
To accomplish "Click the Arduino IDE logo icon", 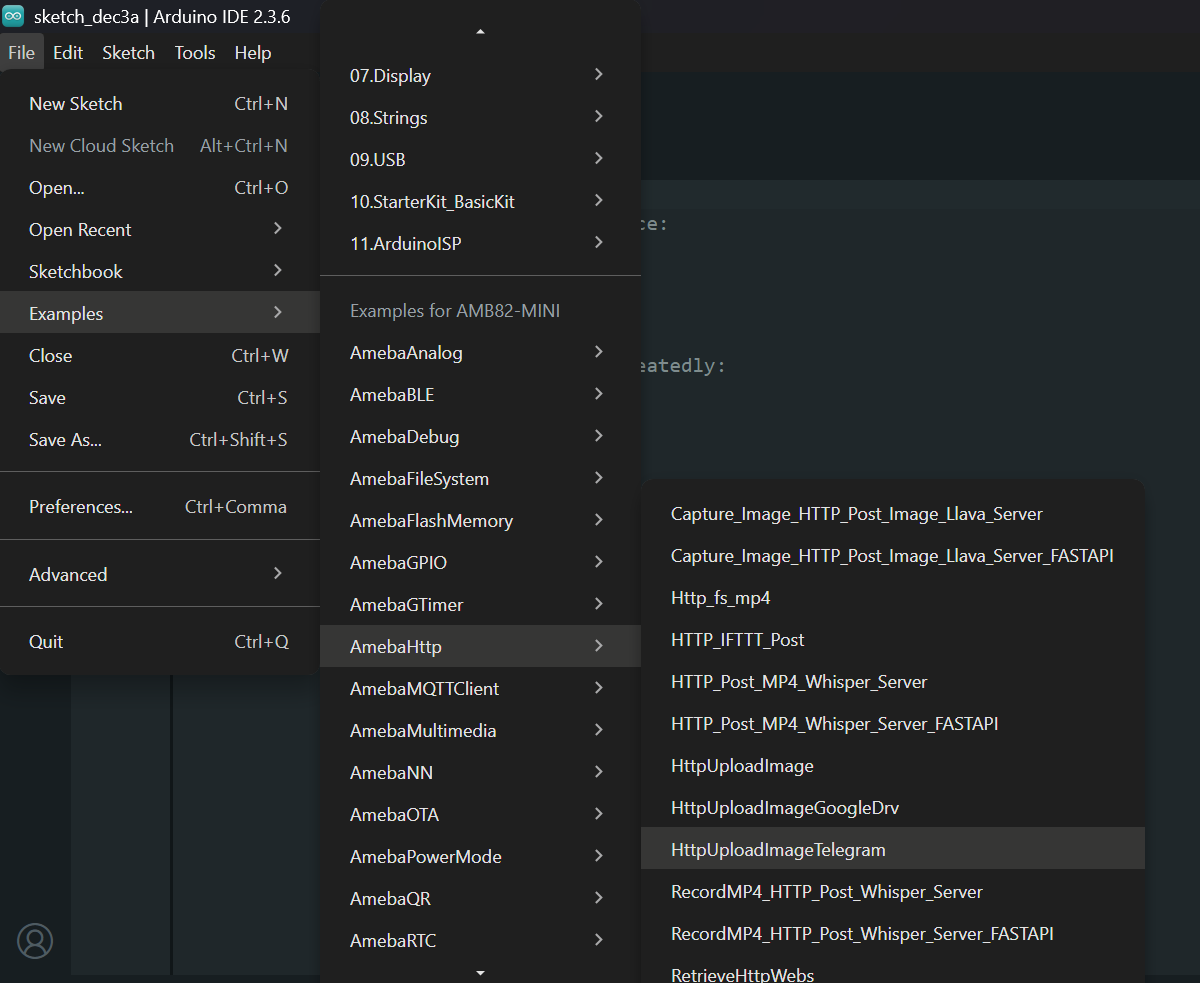I will coord(14,16).
